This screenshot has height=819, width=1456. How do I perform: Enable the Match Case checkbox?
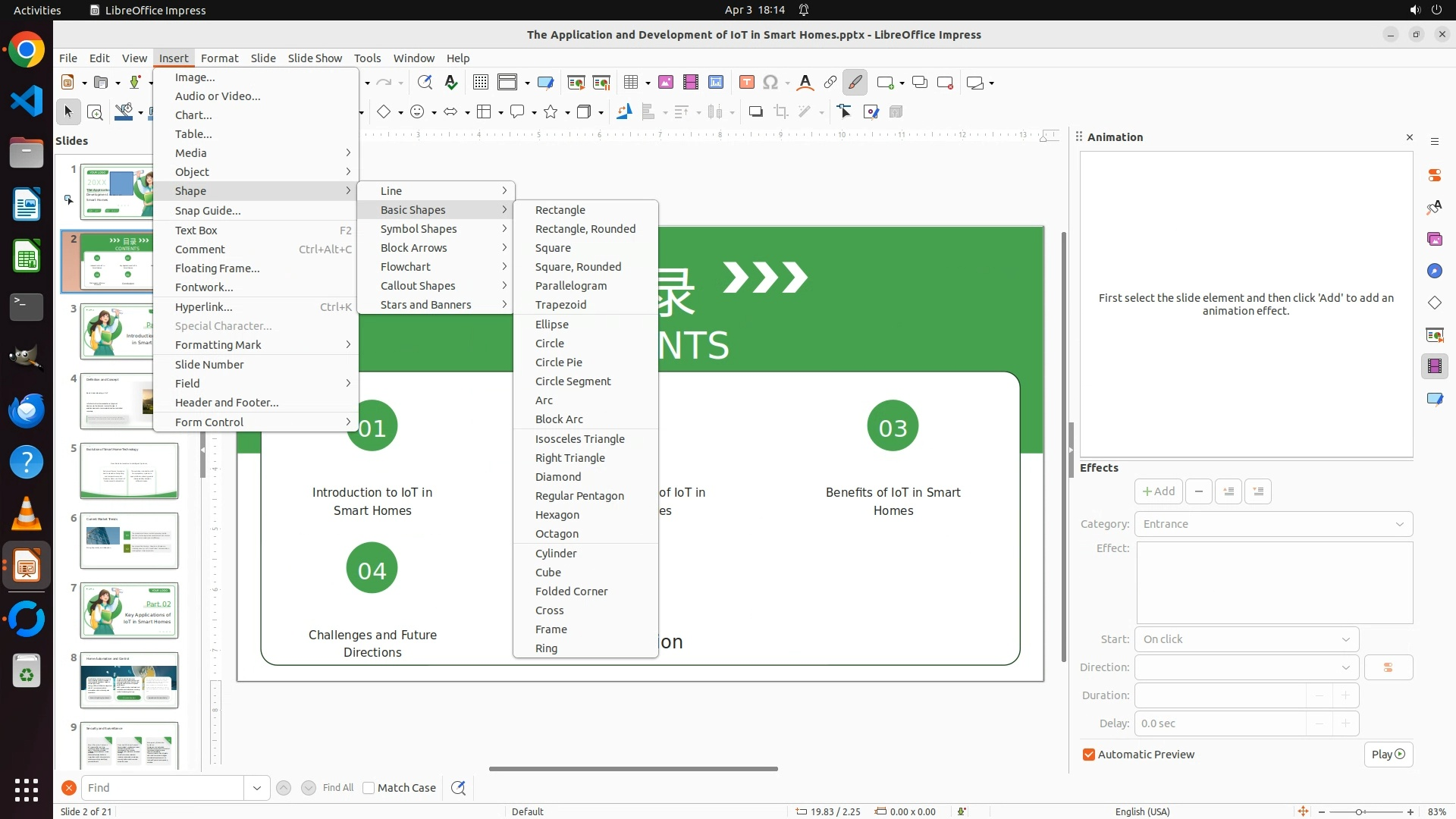pos(369,788)
